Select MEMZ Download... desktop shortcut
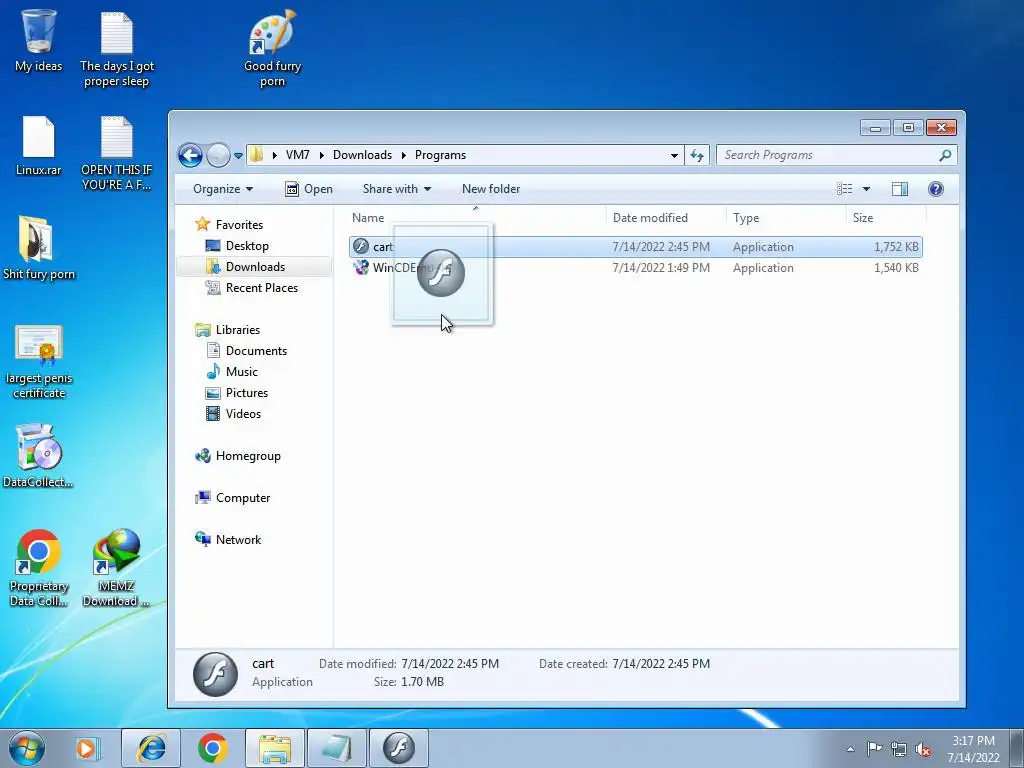The image size is (1024, 768). click(x=116, y=568)
